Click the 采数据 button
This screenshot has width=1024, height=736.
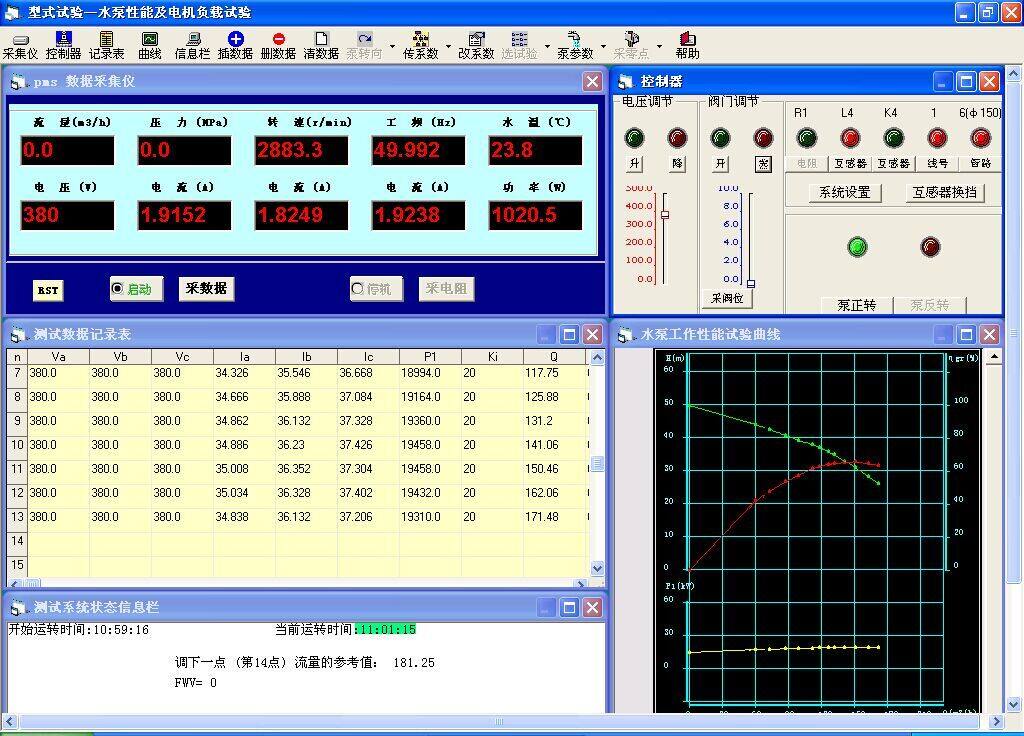(206, 288)
